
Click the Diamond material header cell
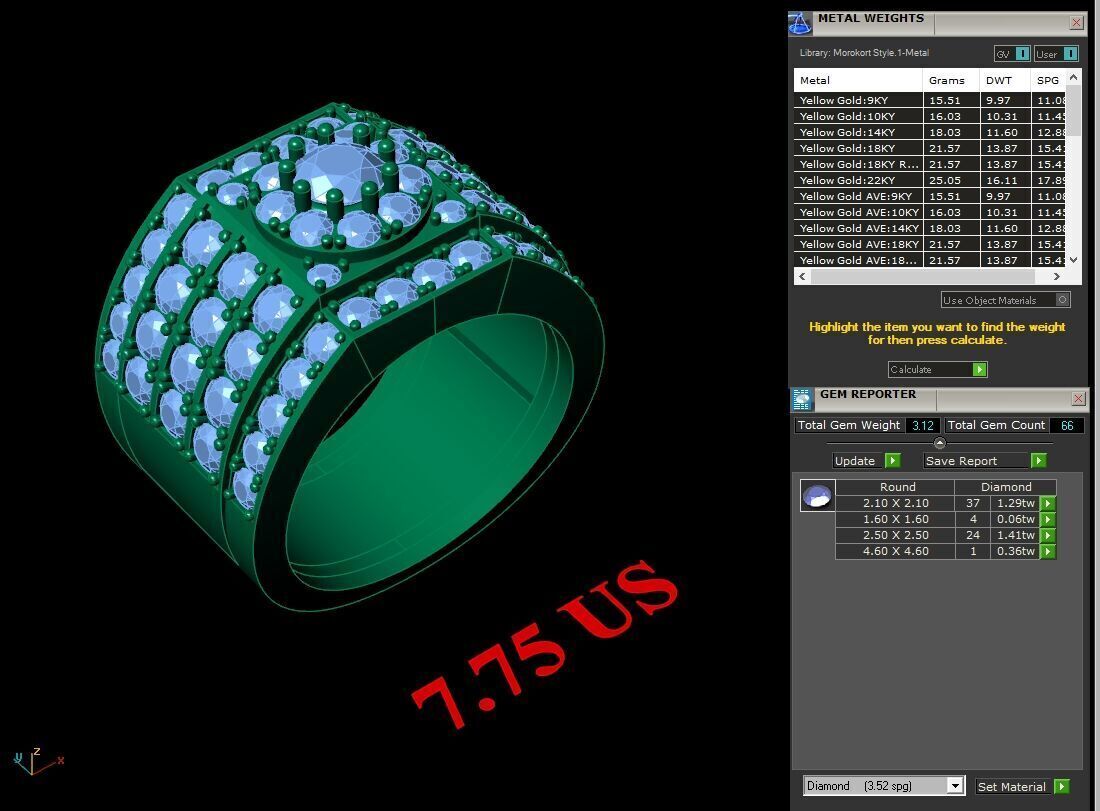[x=1006, y=487]
